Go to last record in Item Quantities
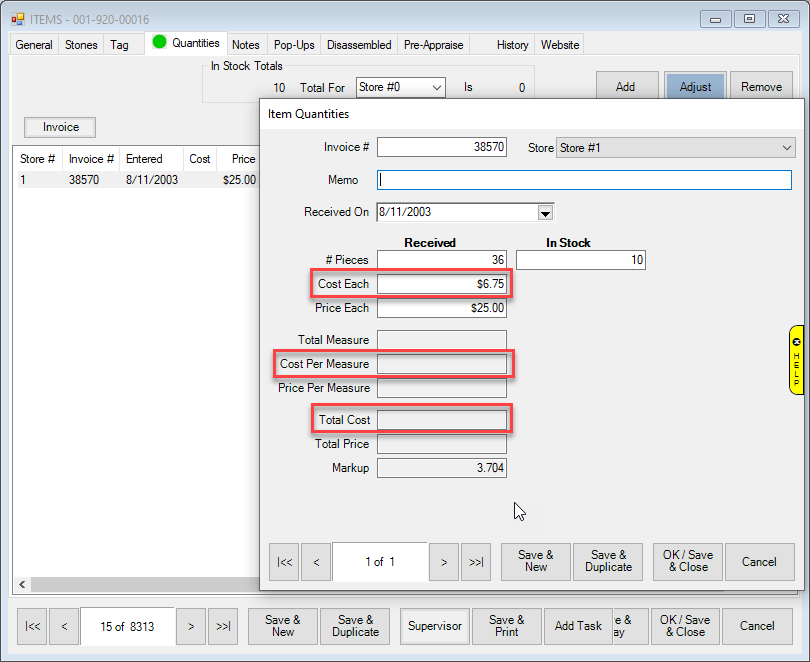Image resolution: width=810 pixels, height=662 pixels. (475, 562)
